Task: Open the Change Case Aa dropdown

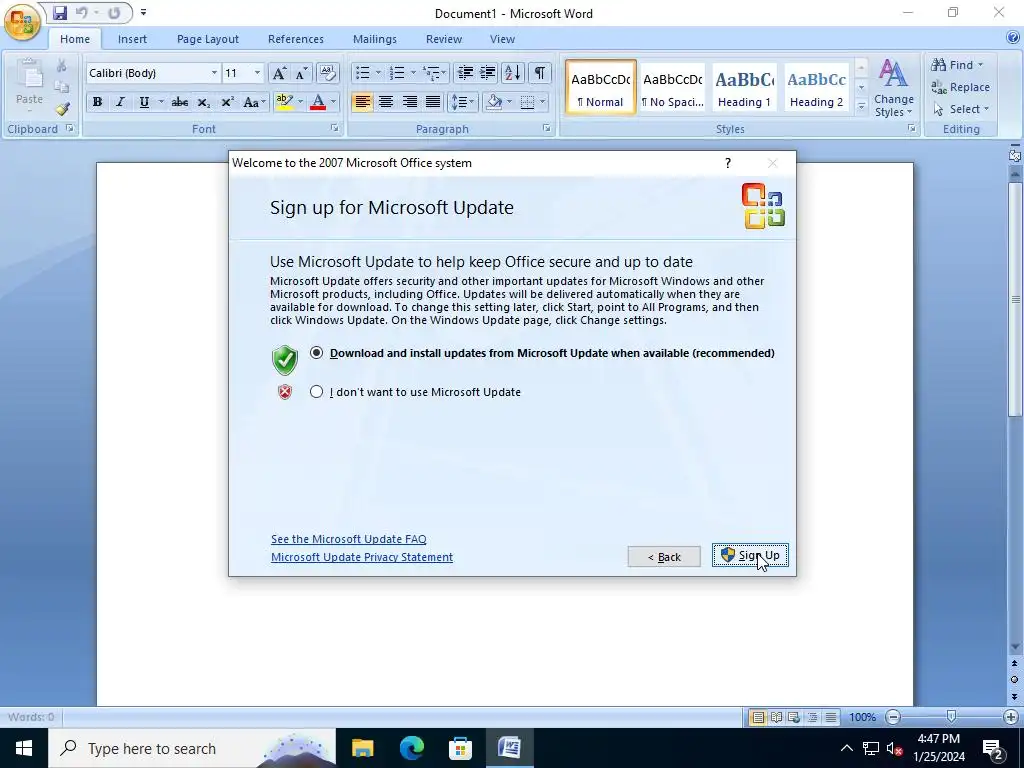Action: pyautogui.click(x=253, y=102)
